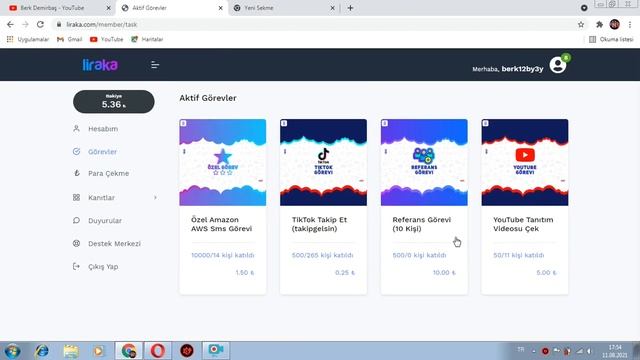
Task: Expand the Kanıtlar submenu chevron
Action: 155,198
